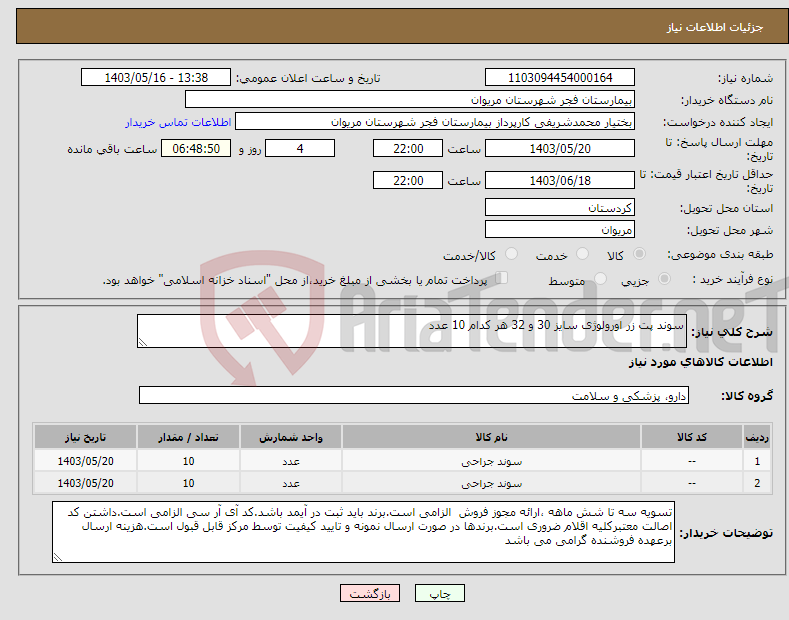Click the general description text area سوند پت زر
Screen dimensions: 789x620
coord(412,331)
